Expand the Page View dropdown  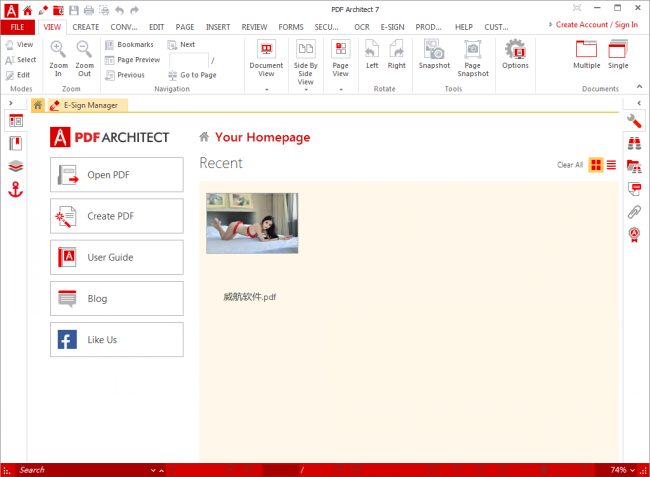[341, 89]
